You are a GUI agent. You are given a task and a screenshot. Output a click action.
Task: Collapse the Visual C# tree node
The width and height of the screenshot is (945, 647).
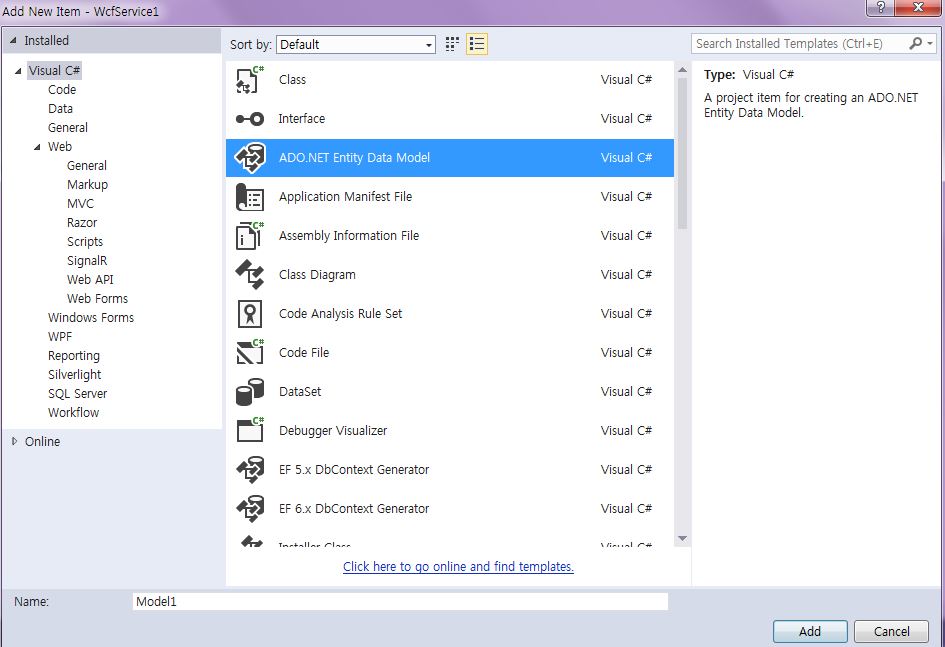[18, 71]
